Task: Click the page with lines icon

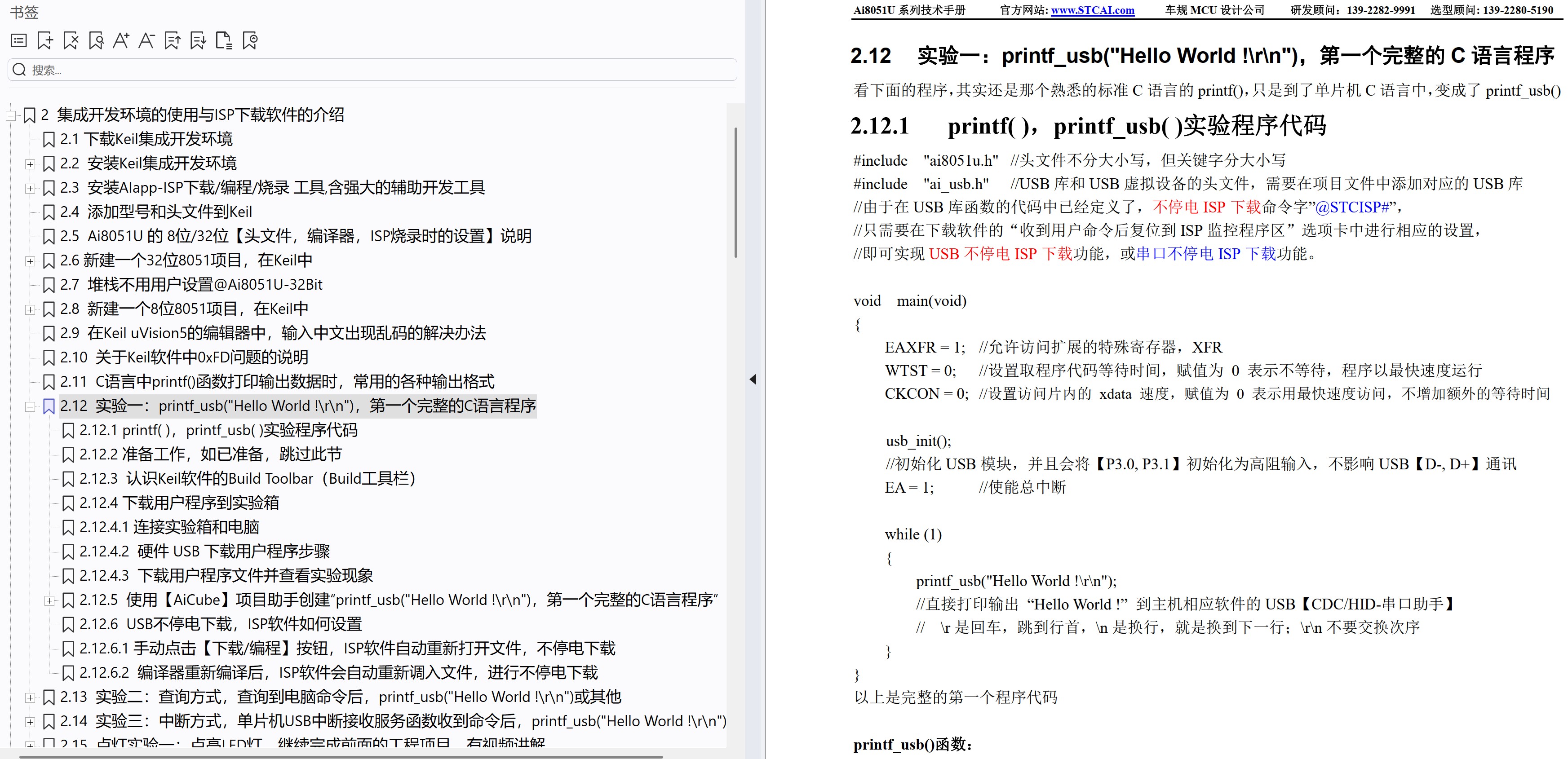Action: click(x=224, y=41)
